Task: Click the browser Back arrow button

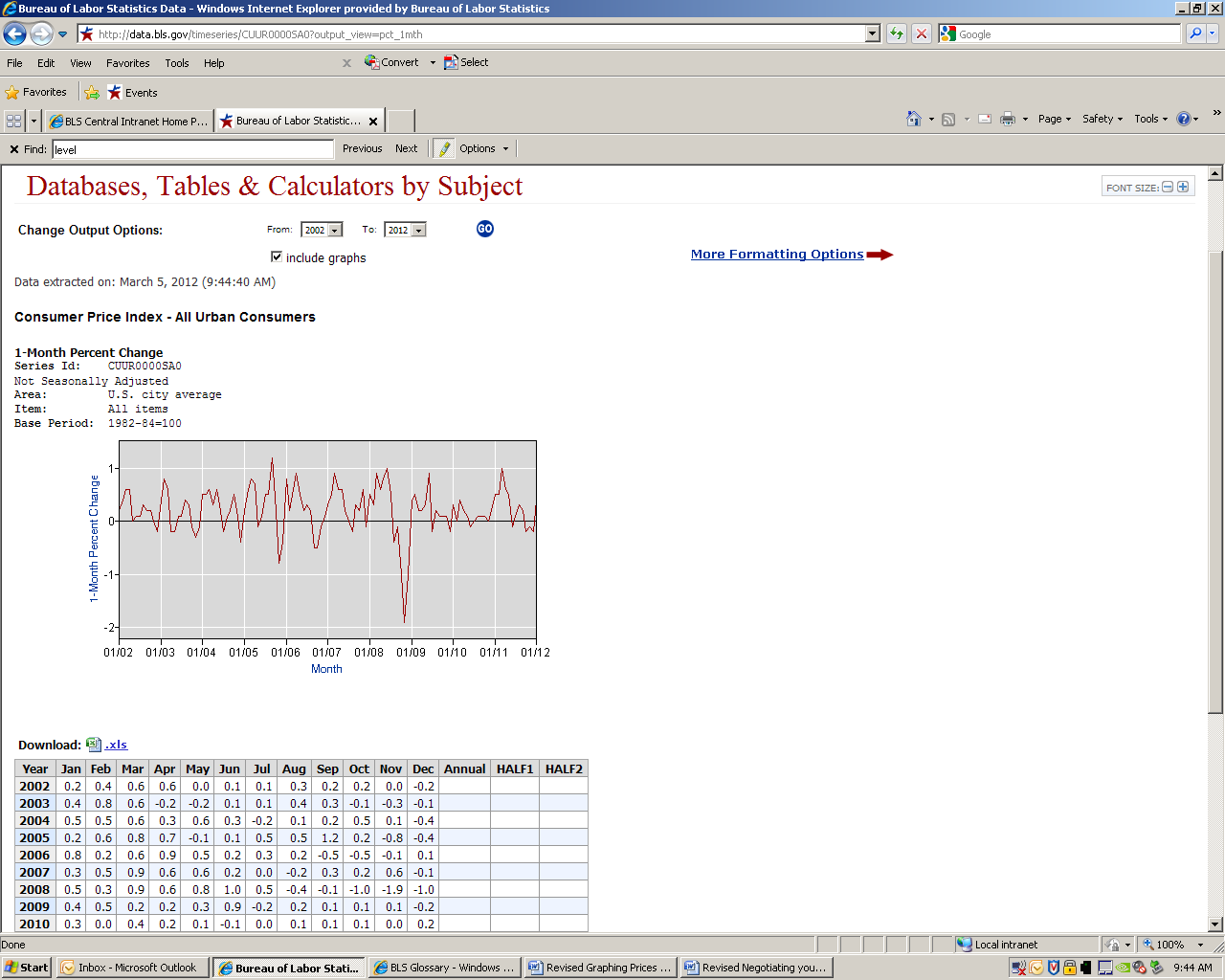Action: click(15, 34)
